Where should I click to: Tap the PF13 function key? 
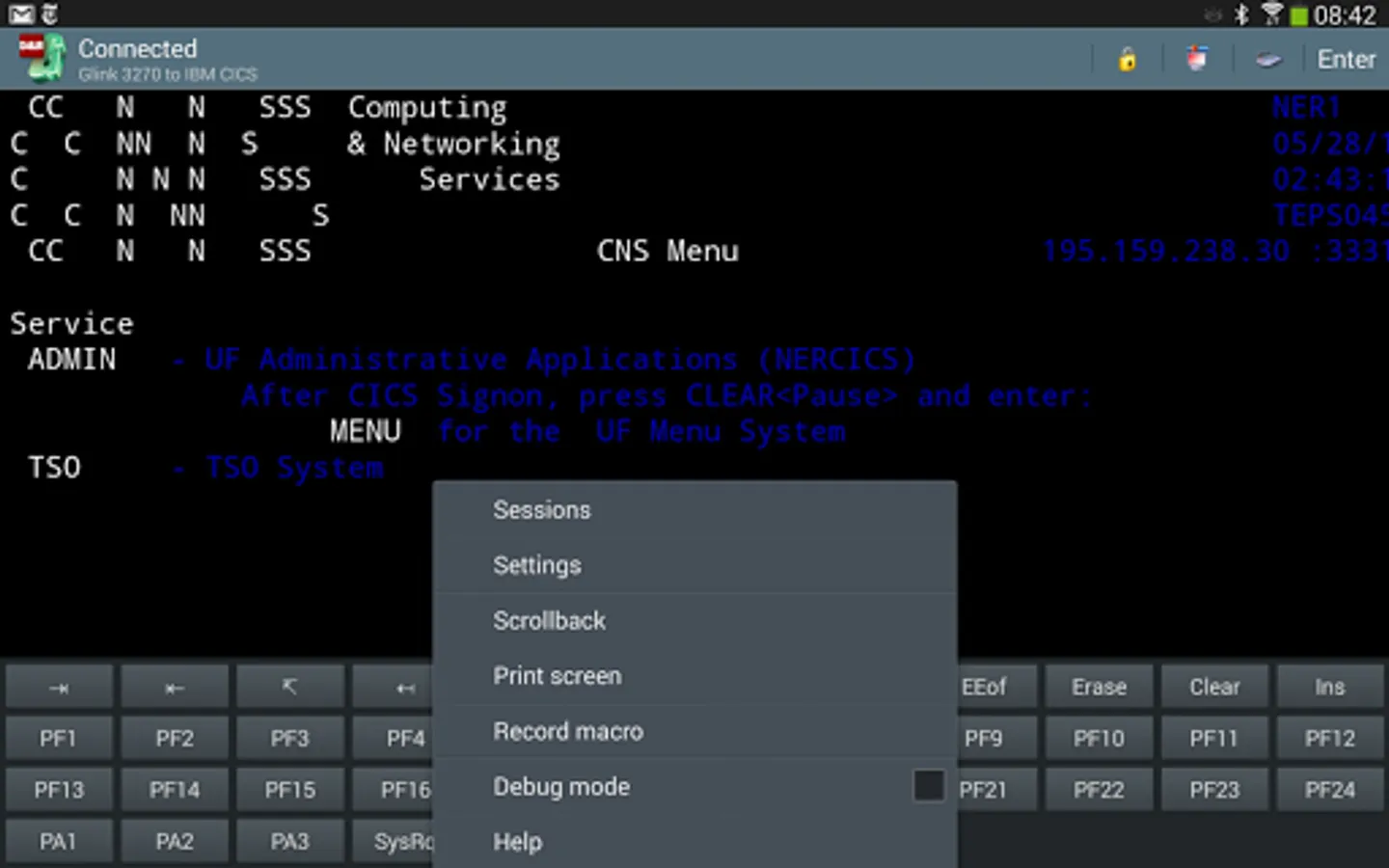coord(59,791)
